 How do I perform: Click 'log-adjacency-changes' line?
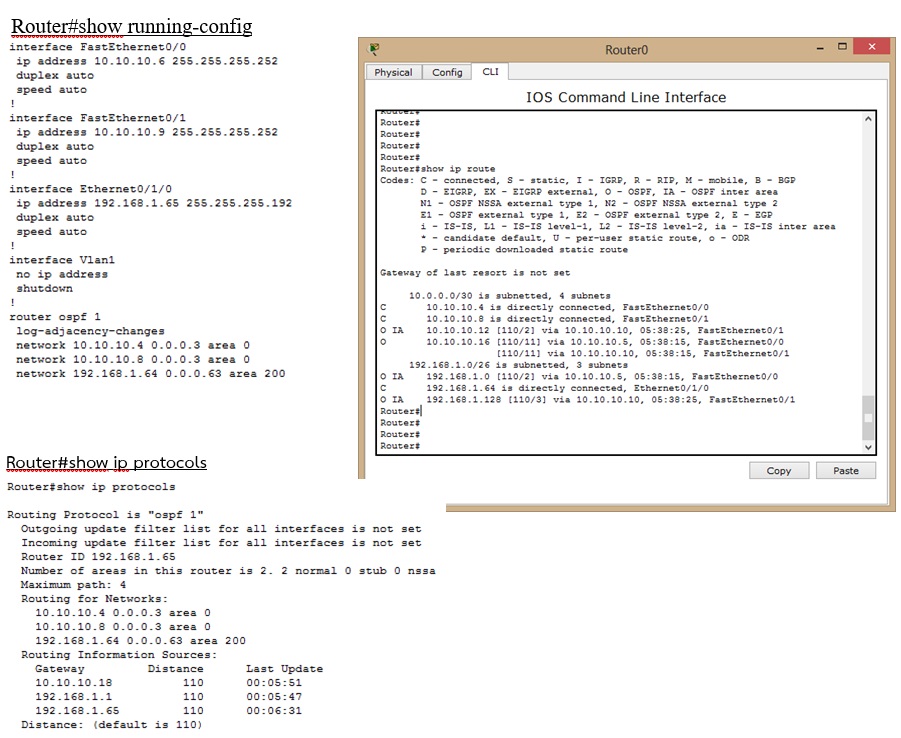coord(90,331)
